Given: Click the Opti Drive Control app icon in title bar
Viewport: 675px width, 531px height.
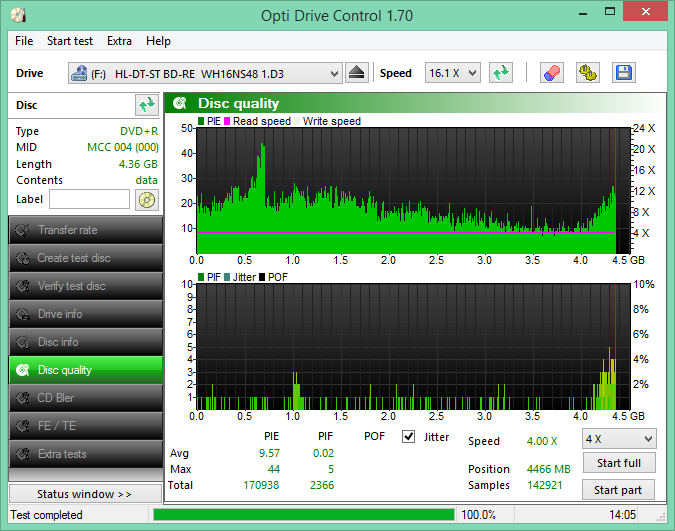Looking at the screenshot, I should pyautogui.click(x=19, y=15).
